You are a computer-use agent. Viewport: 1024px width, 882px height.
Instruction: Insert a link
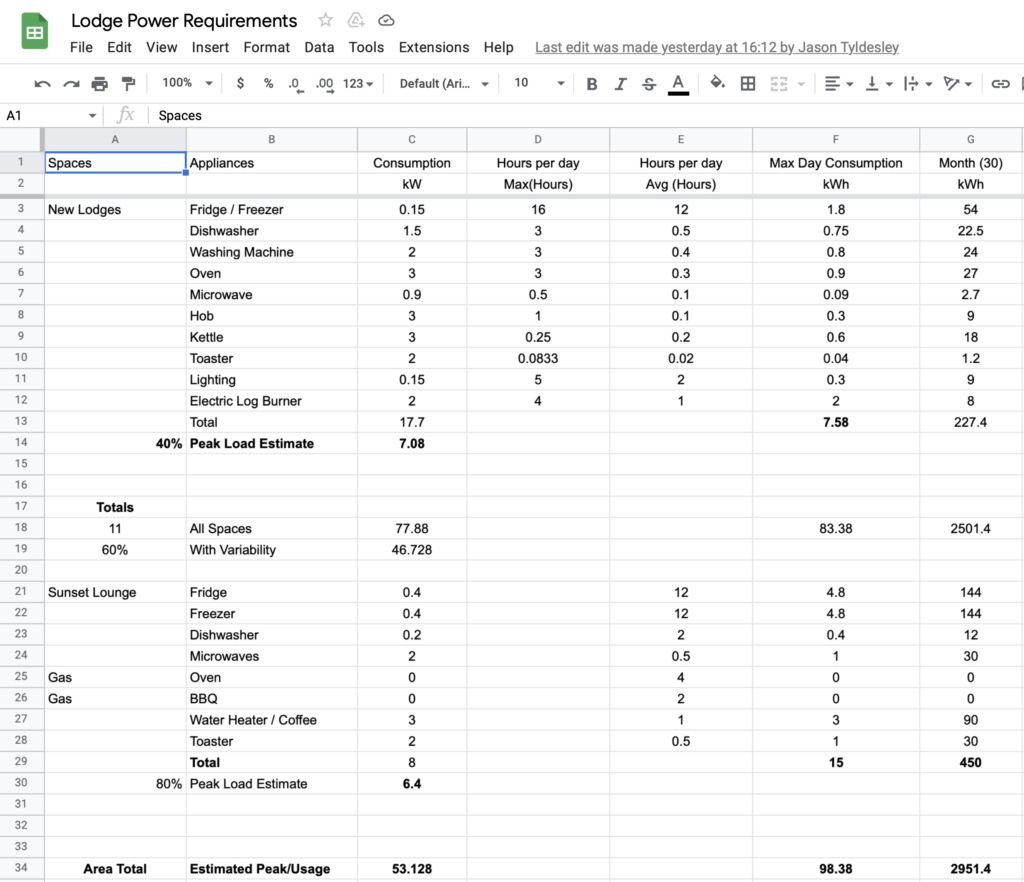tap(1000, 84)
